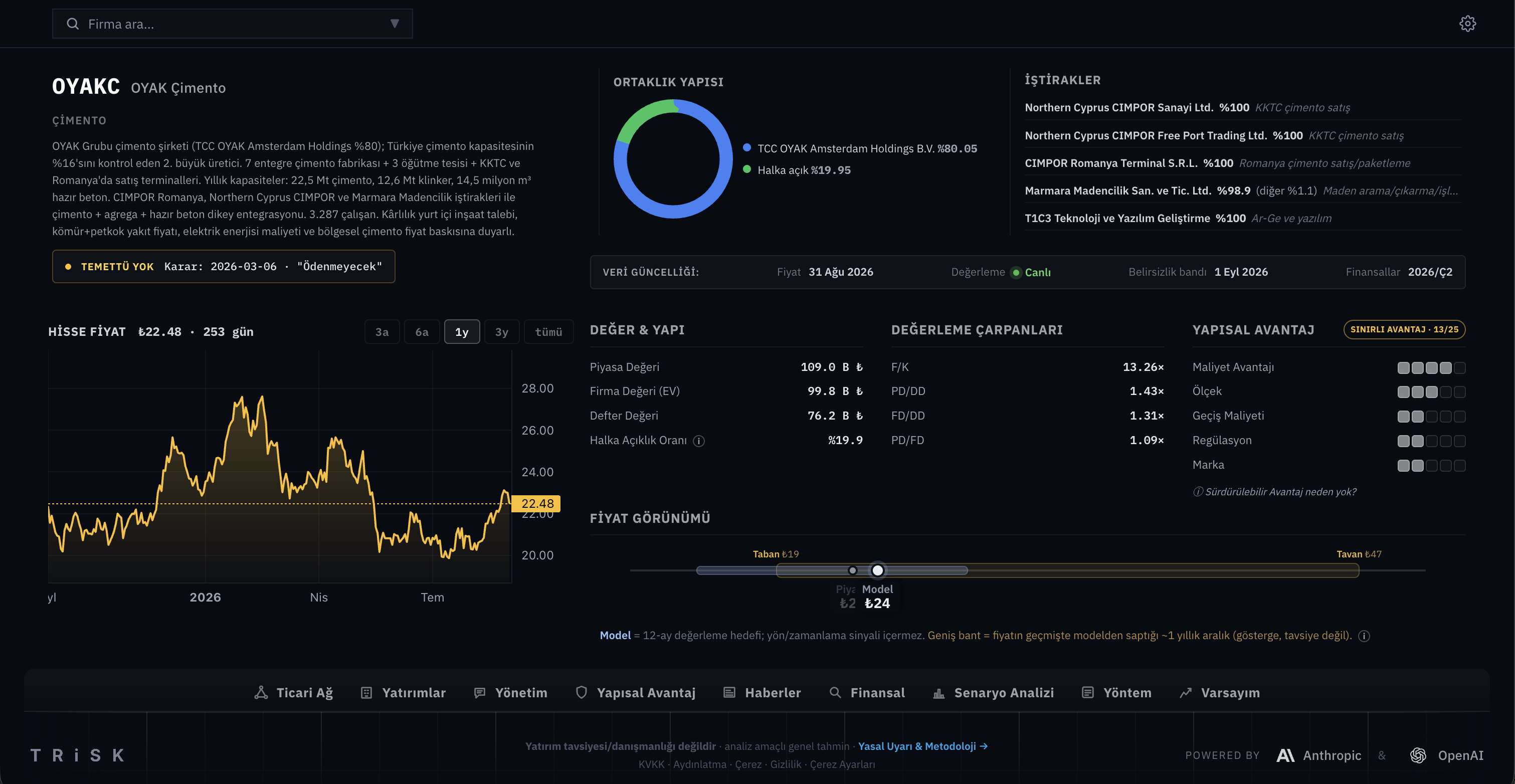Click the Finansal magnifier icon
Viewport: 1515px width, 784px height.
tap(835, 693)
